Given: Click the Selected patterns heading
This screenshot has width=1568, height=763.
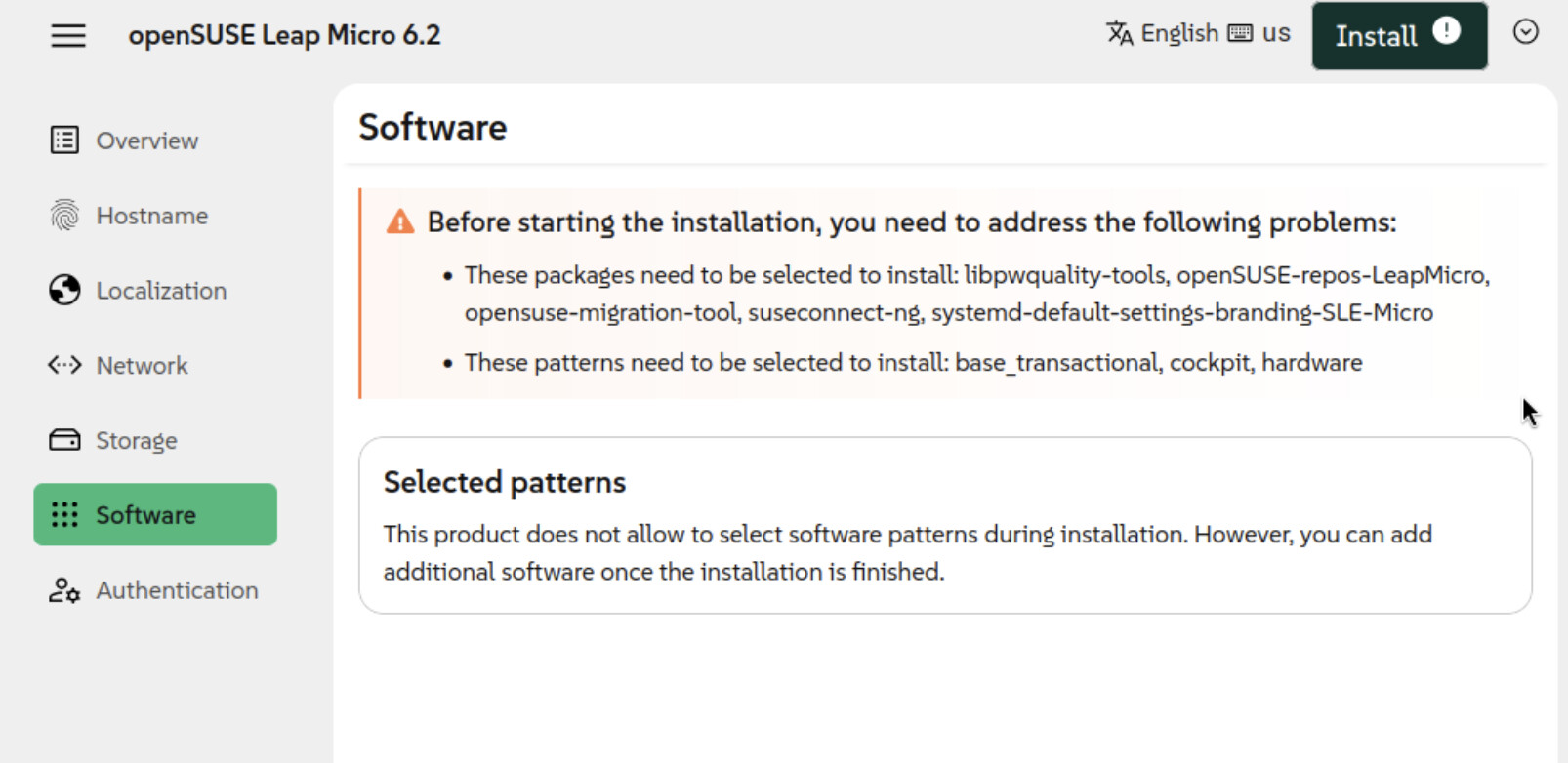Looking at the screenshot, I should point(504,482).
